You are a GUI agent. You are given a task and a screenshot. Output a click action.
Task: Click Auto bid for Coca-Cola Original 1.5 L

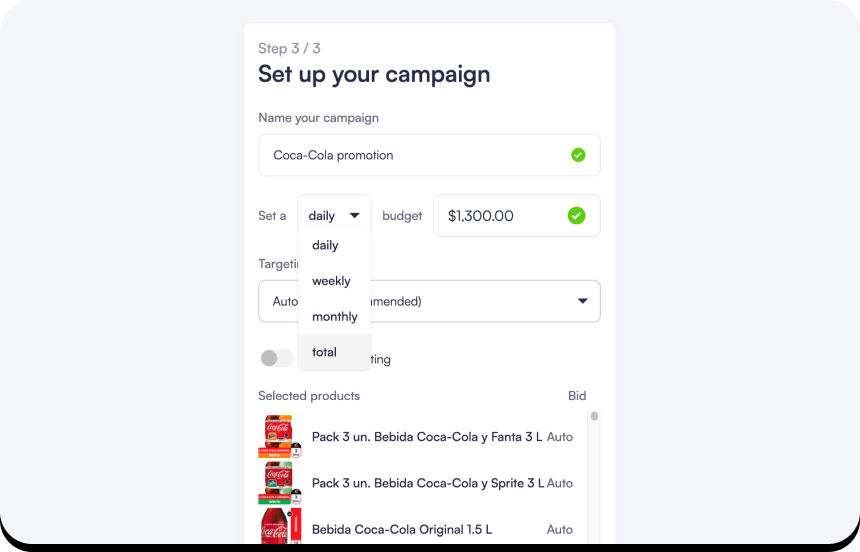(560, 529)
